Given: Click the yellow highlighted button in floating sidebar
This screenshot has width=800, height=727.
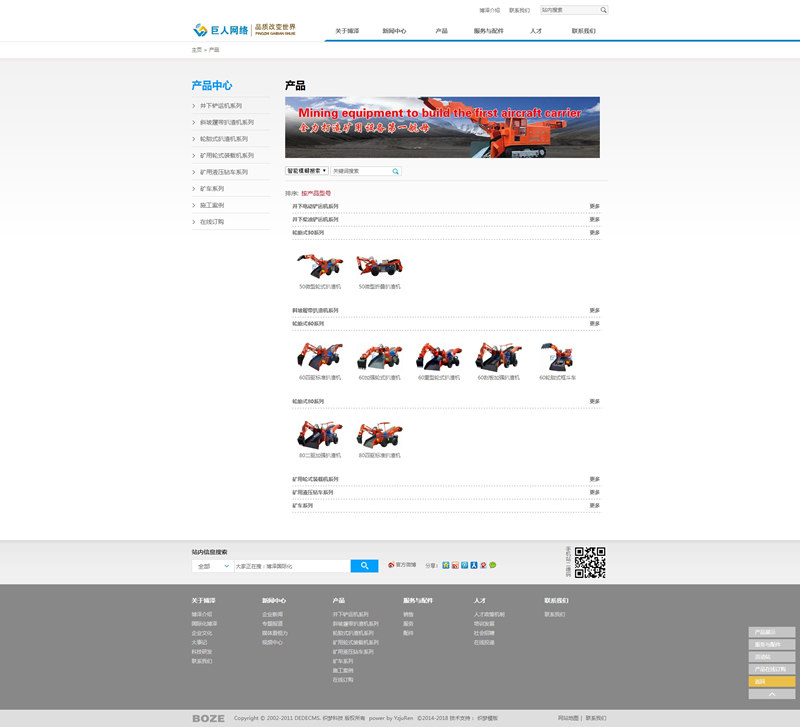Looking at the screenshot, I should (x=771, y=681).
